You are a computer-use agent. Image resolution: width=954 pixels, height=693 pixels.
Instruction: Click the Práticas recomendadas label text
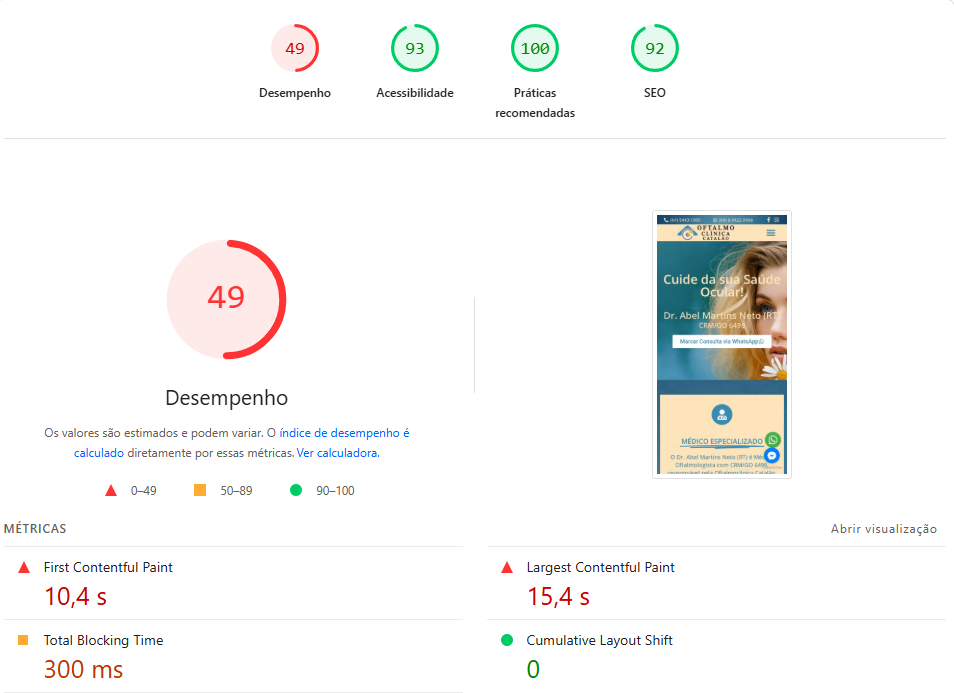(535, 103)
